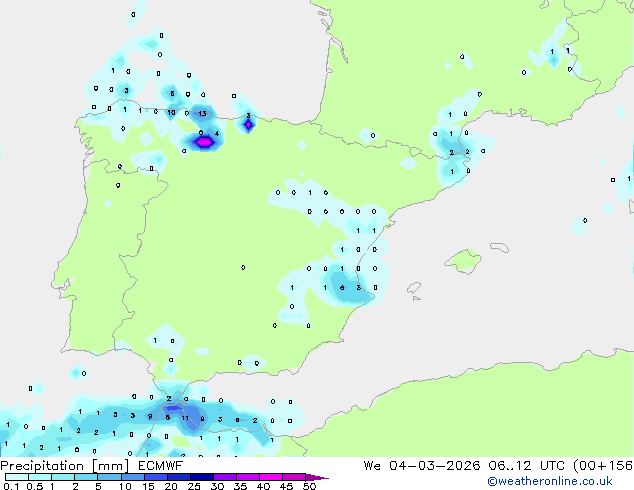Pick the legend swatch between 10 and 15

coord(132,477)
